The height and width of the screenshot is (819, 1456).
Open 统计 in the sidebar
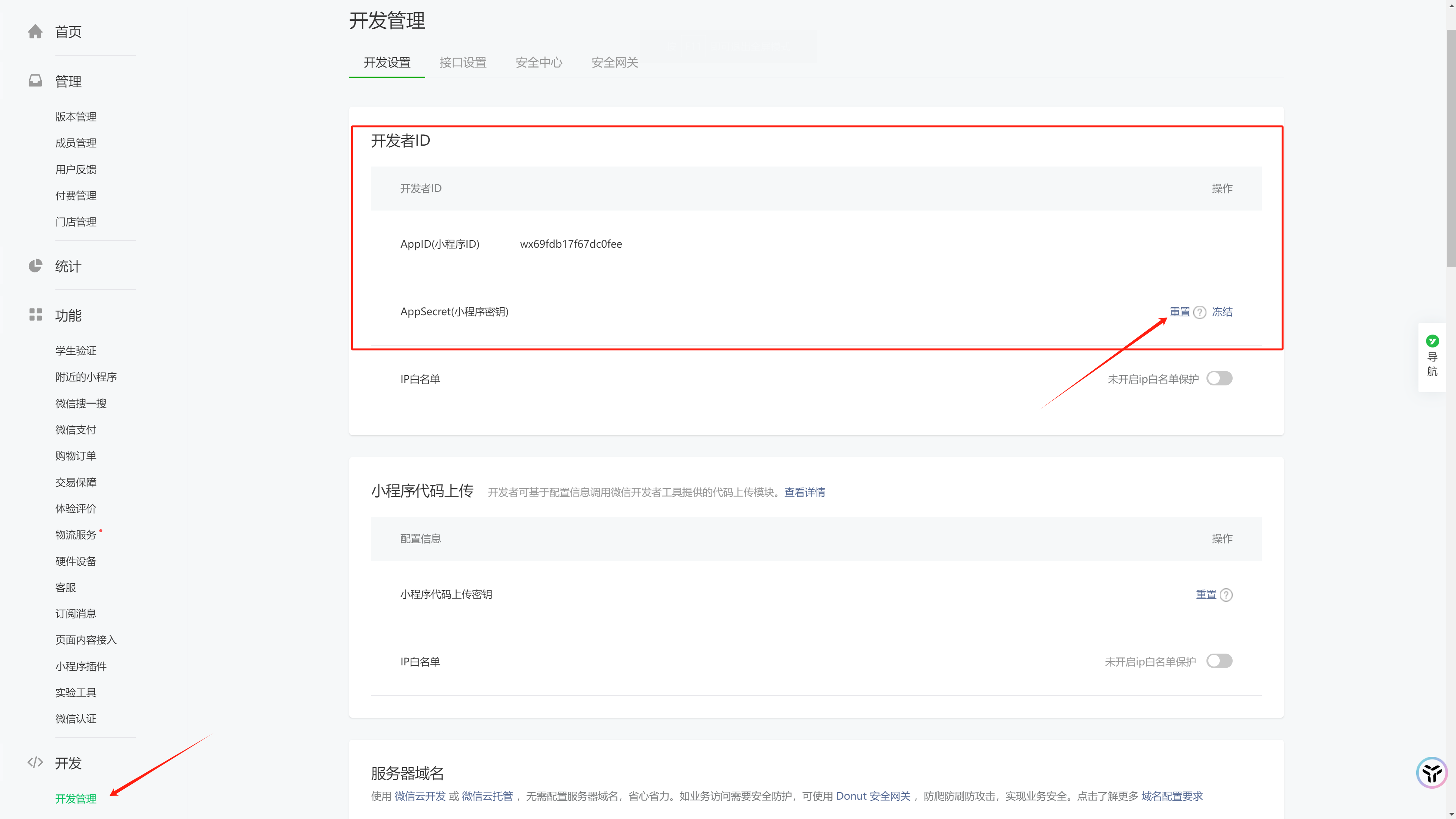[68, 266]
